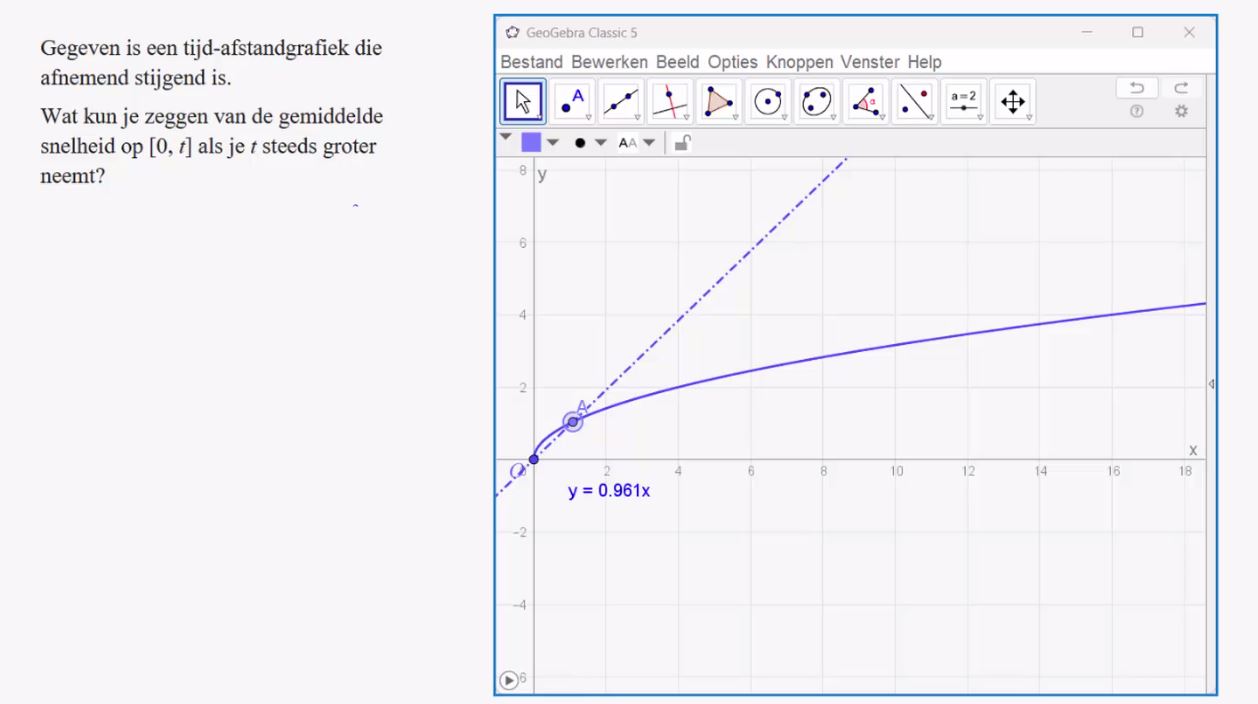The width and height of the screenshot is (1258, 704).
Task: Open the point style dropdown
Action: coord(590,143)
